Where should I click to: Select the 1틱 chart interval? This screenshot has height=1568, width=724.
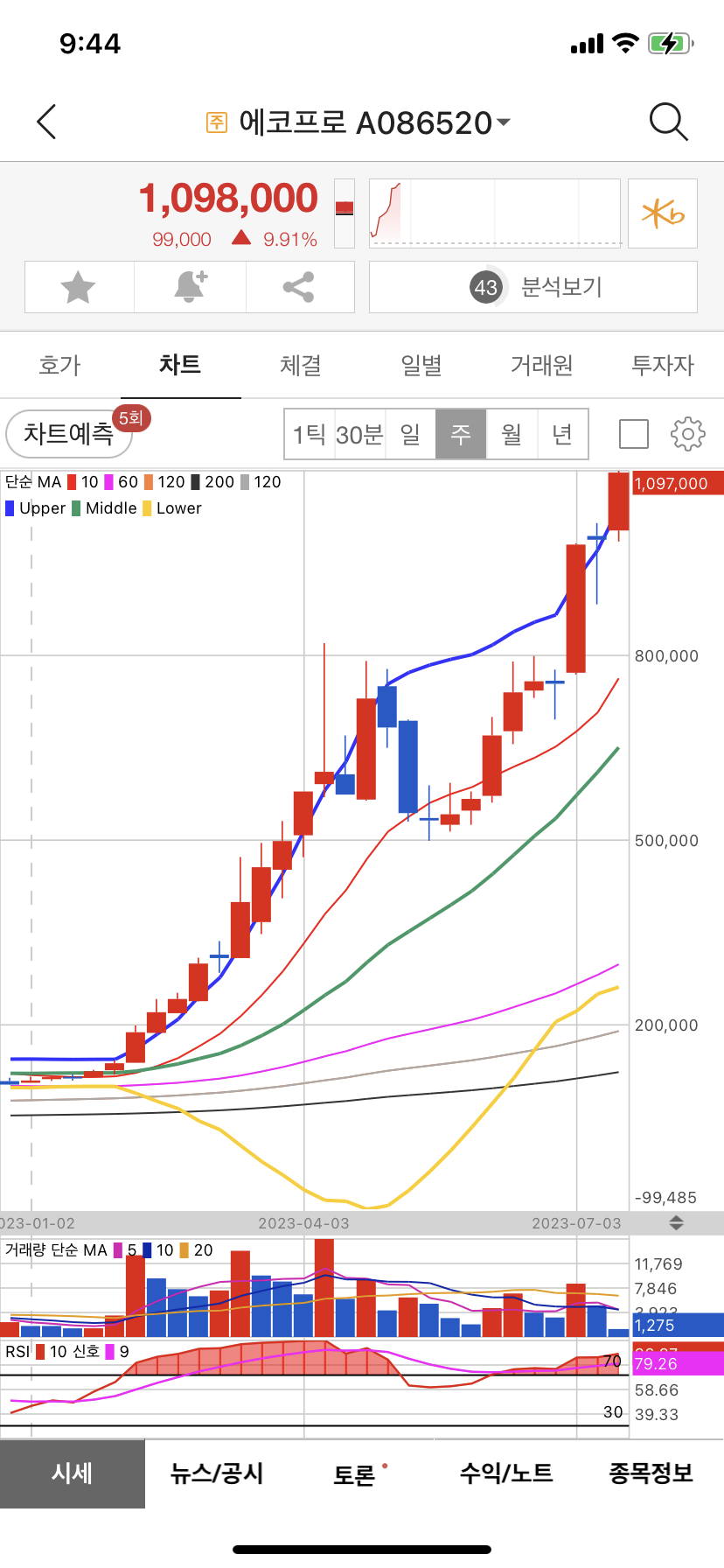(x=310, y=434)
